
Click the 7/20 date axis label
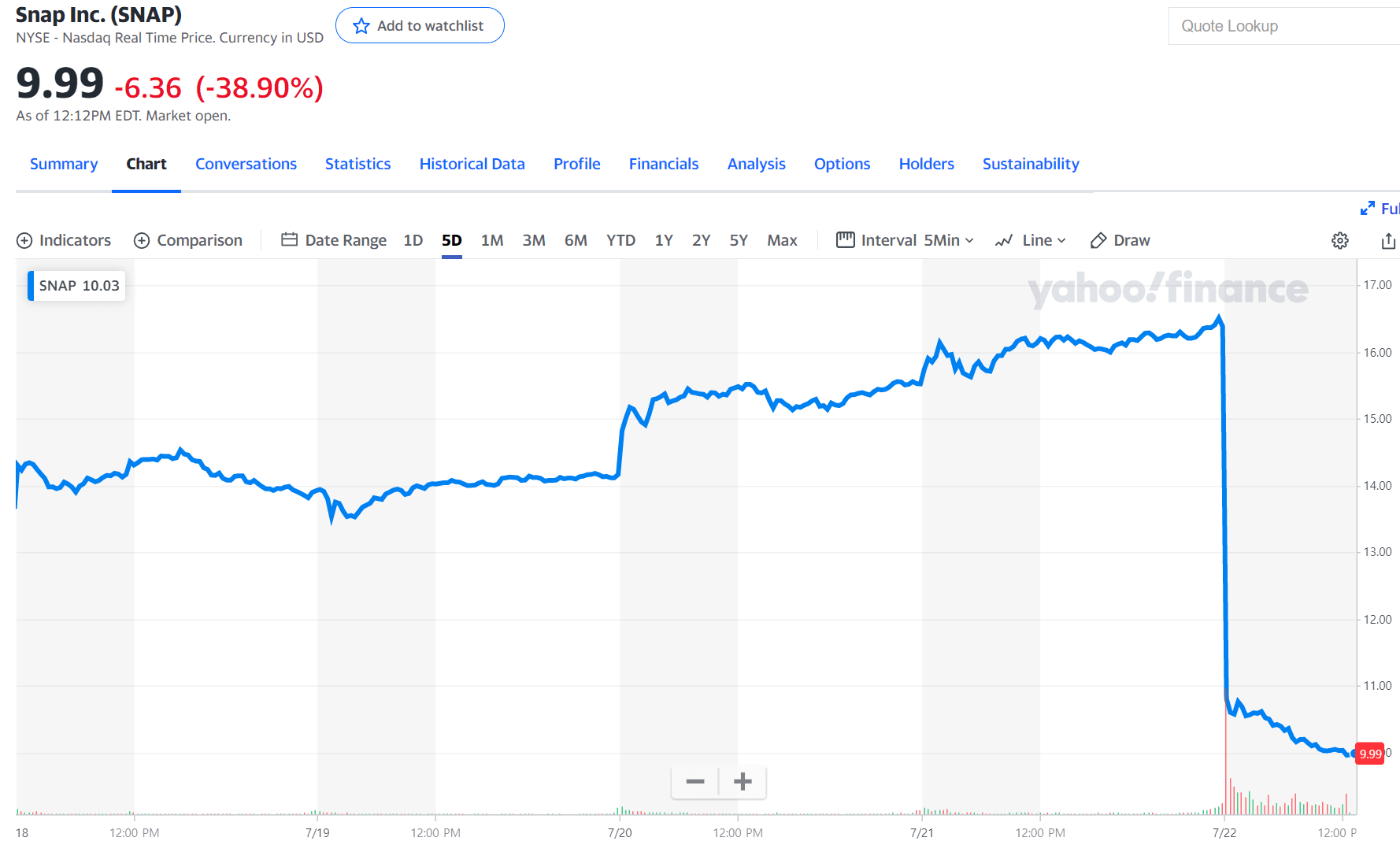click(x=620, y=832)
